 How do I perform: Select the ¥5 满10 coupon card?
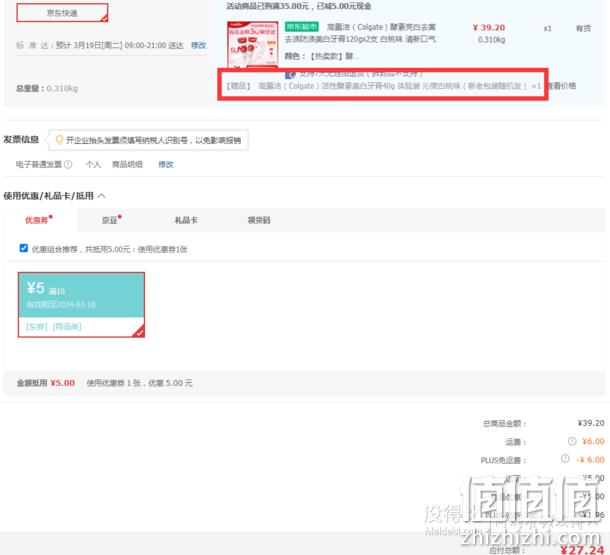[81, 305]
